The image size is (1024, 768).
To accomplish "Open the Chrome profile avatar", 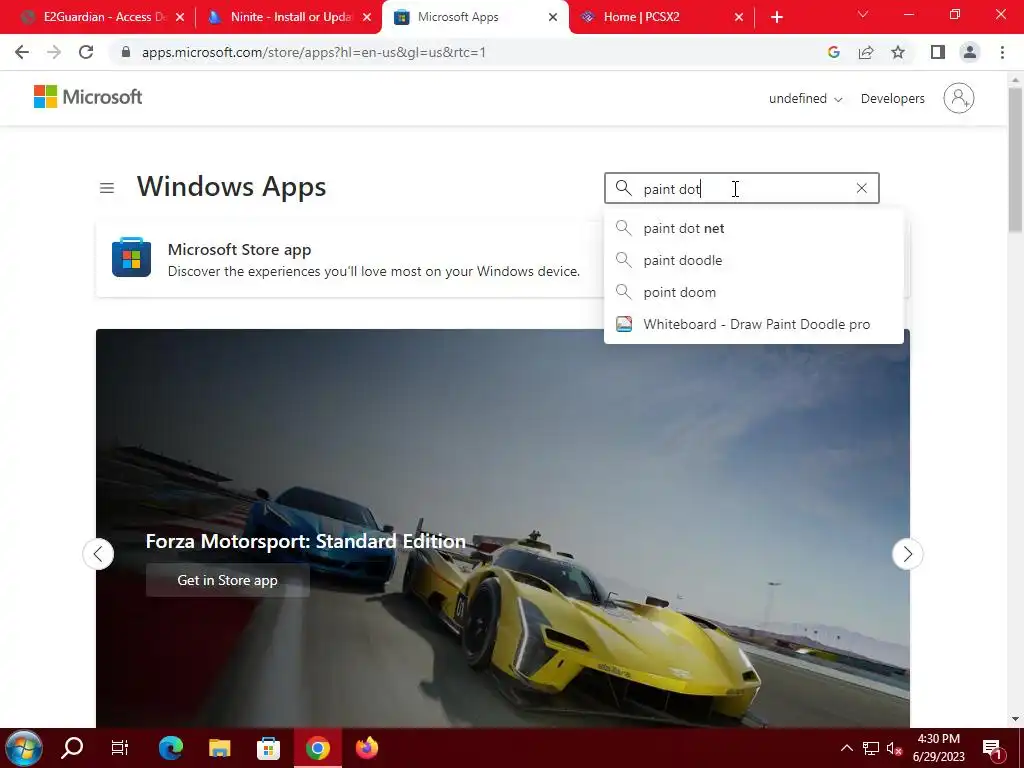I will click(x=970, y=52).
